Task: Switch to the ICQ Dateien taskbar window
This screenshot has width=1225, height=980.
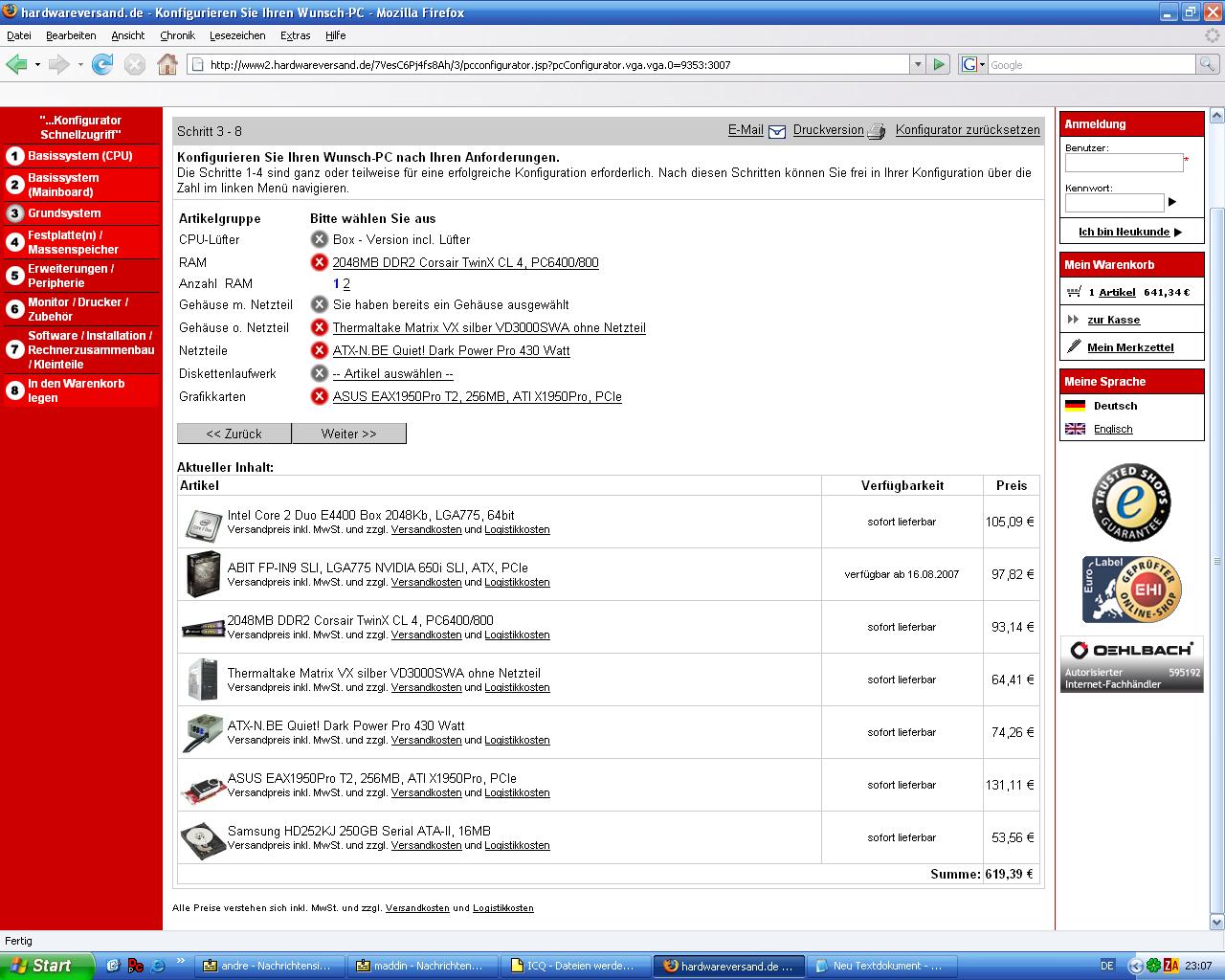Action: 577,966
